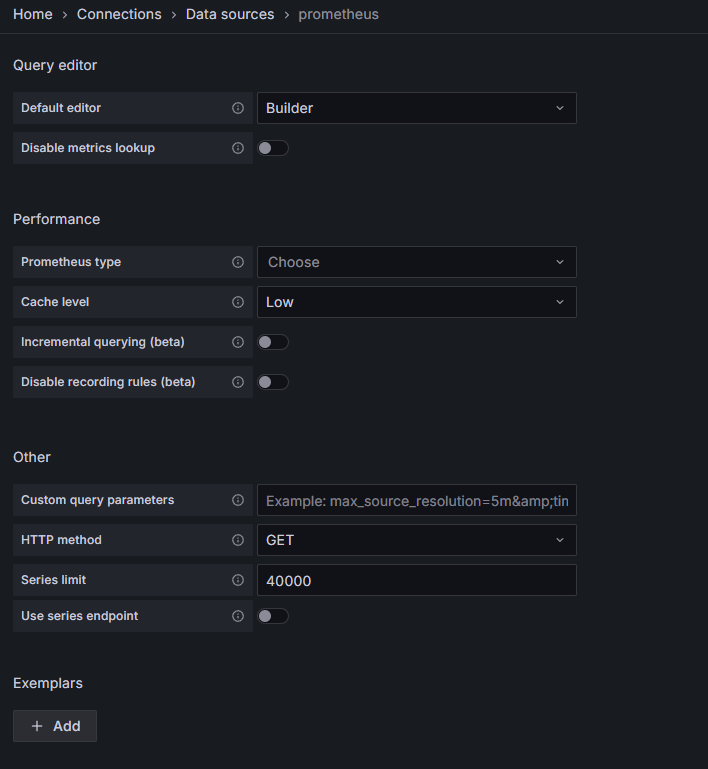Toggle Disable recording rules (beta) switch
Screen dimensions: 708x769
click(x=273, y=382)
